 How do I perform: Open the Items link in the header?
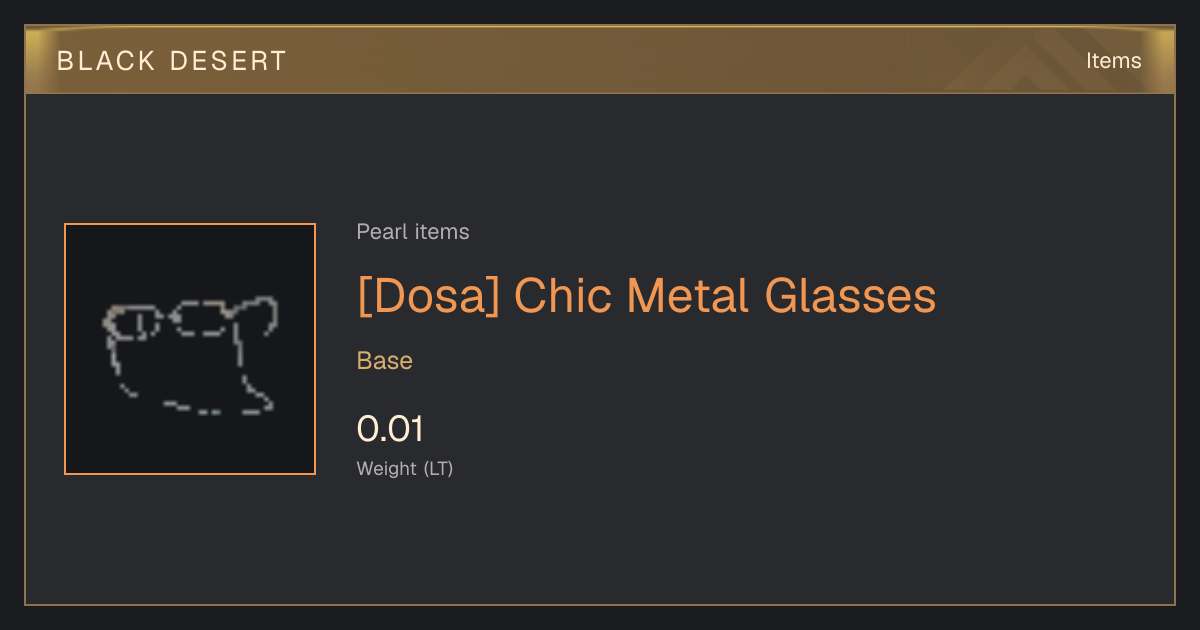[1113, 61]
